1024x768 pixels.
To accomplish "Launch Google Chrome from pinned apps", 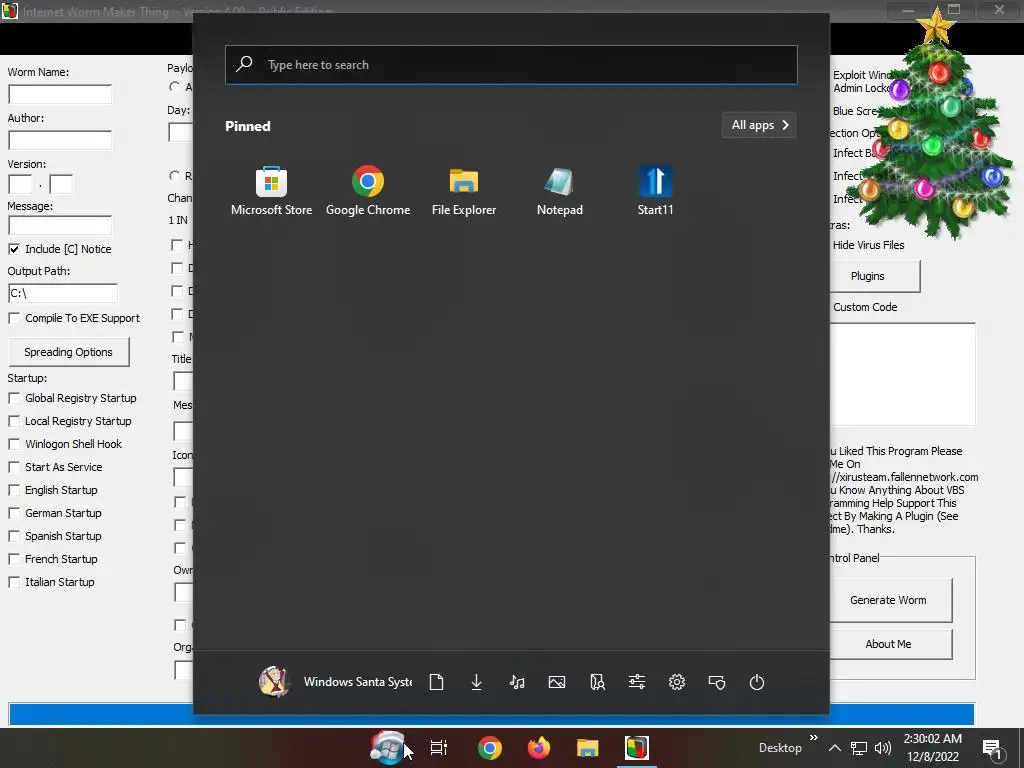I will (x=368, y=191).
